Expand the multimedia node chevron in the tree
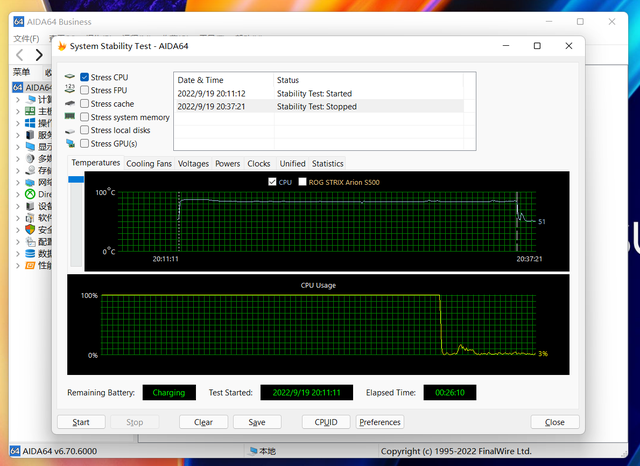This screenshot has width=640, height=466. pyautogui.click(x=18, y=159)
